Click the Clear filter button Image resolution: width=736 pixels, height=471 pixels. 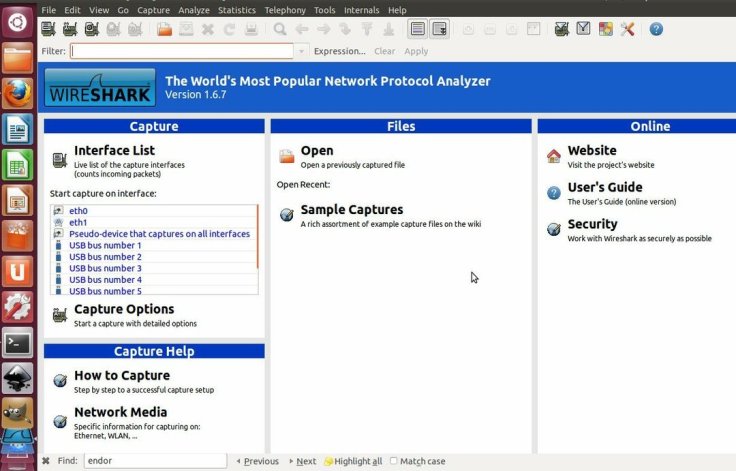pyautogui.click(x=384, y=51)
